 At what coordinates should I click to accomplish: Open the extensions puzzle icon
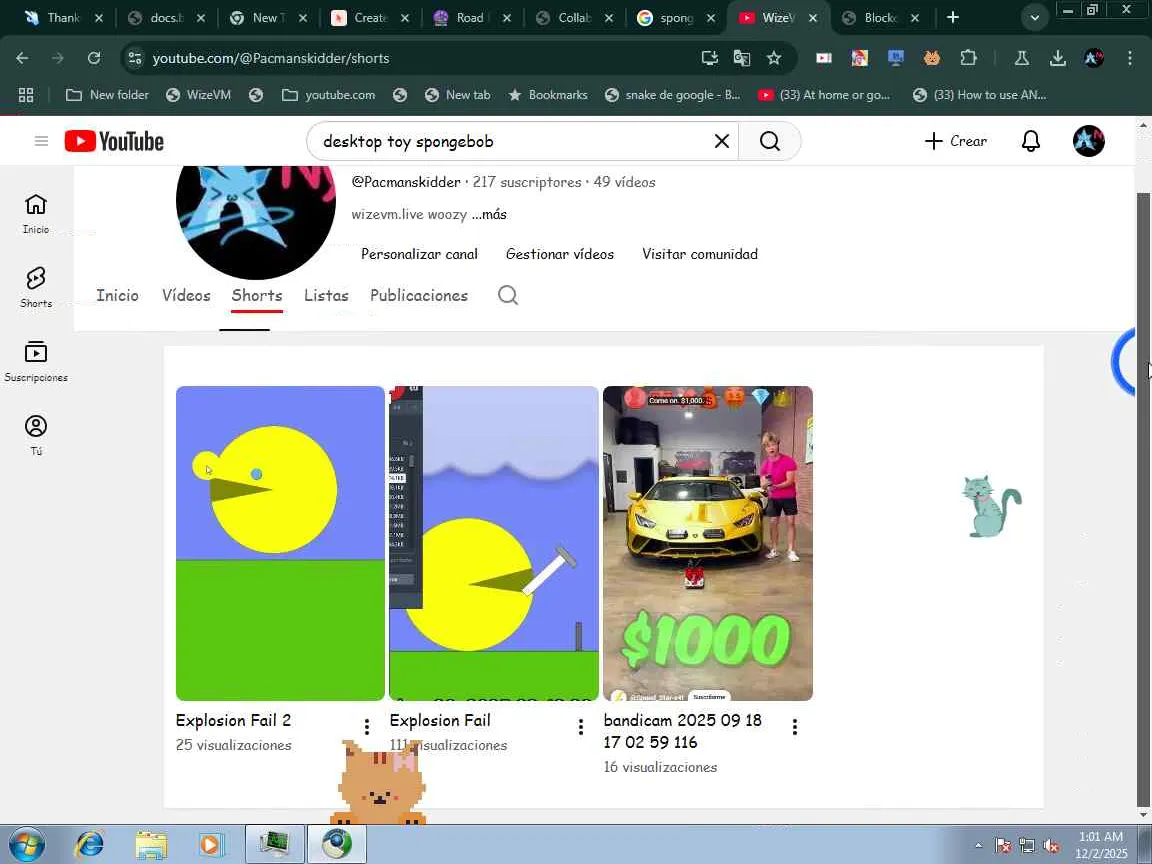(x=968, y=58)
